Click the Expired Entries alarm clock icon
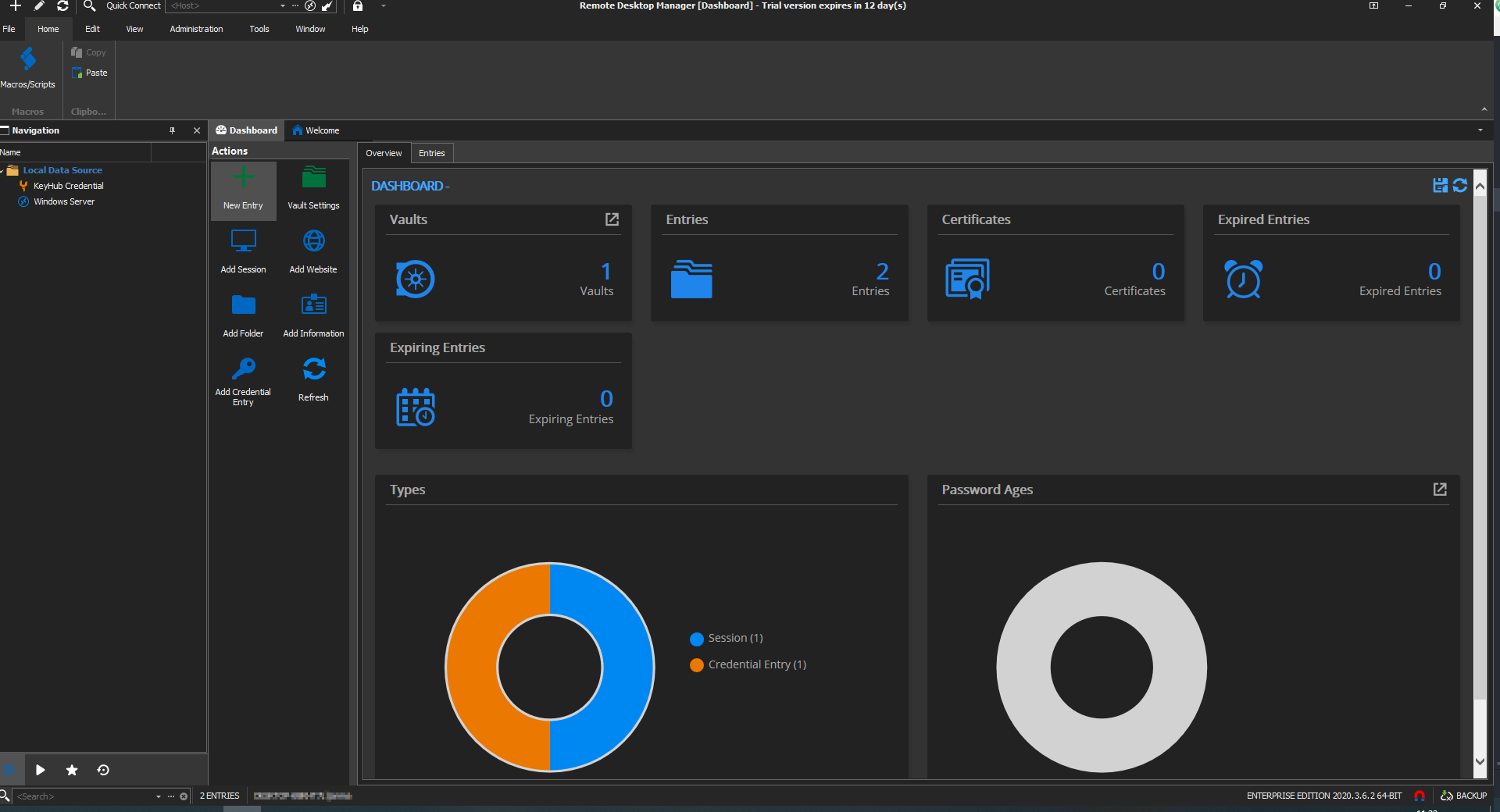 point(1243,279)
